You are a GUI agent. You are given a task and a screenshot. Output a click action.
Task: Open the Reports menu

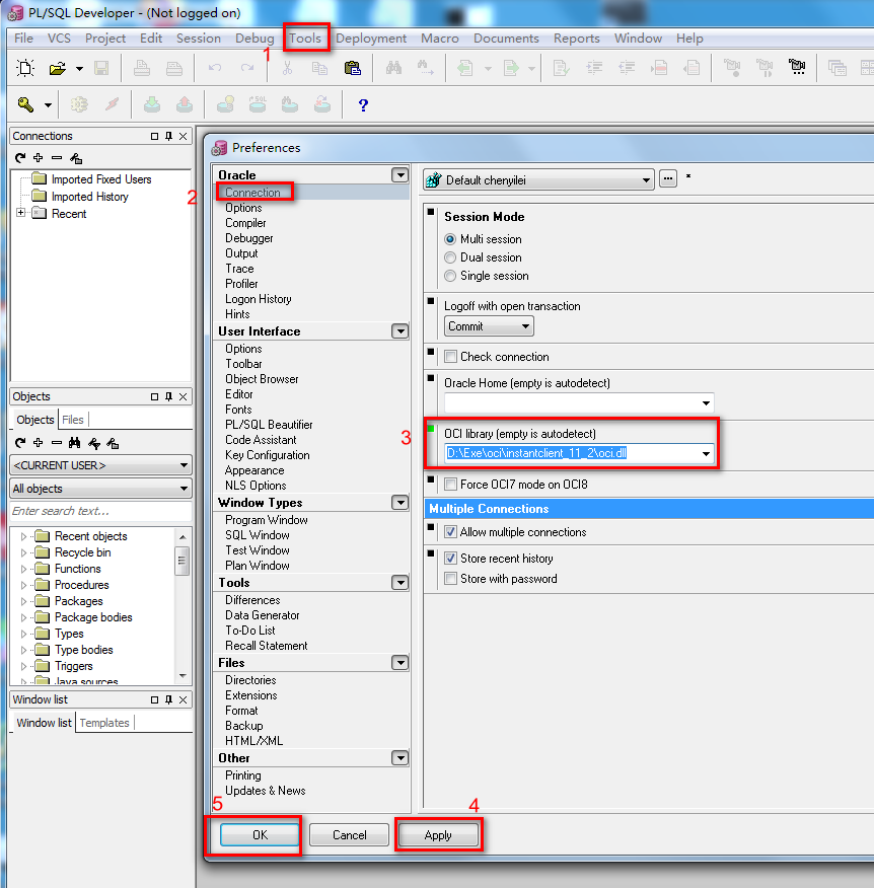point(577,39)
